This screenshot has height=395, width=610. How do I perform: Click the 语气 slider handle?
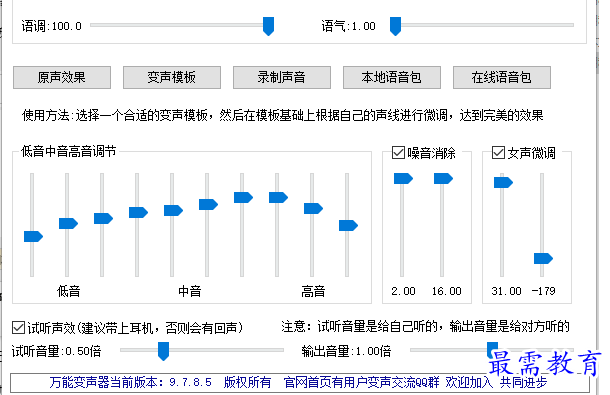(395, 26)
